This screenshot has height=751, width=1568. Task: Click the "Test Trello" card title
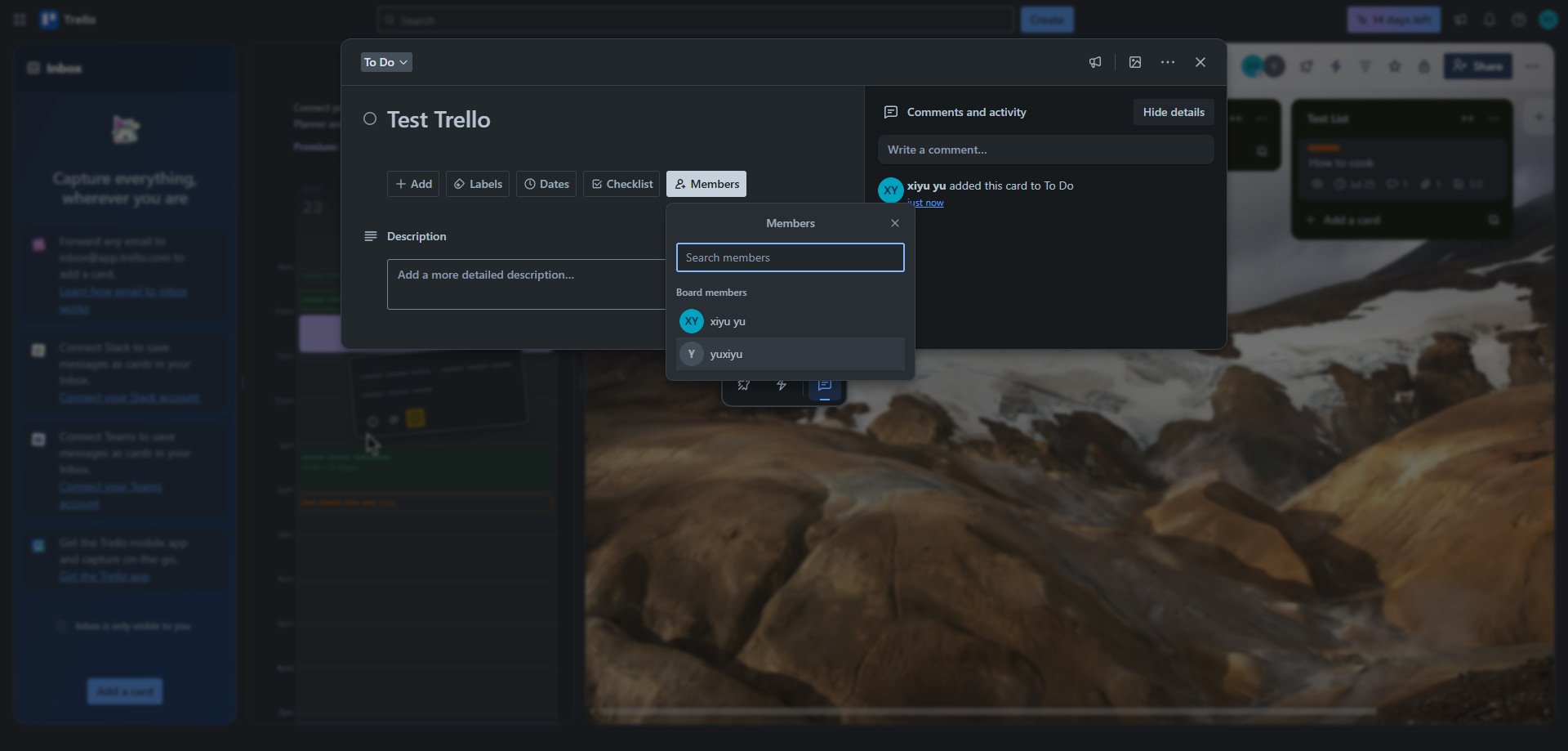439,120
